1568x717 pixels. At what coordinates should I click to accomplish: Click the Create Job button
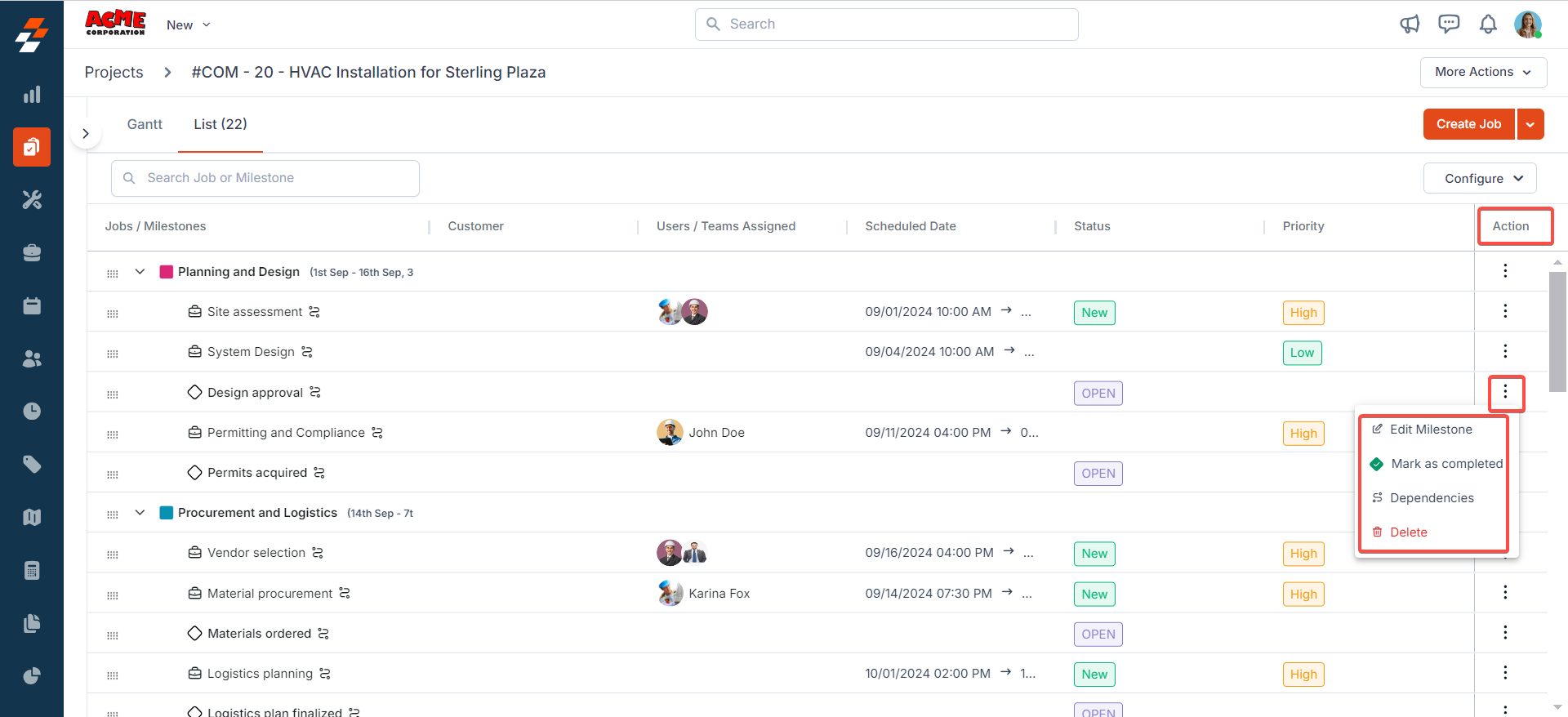(x=1468, y=124)
